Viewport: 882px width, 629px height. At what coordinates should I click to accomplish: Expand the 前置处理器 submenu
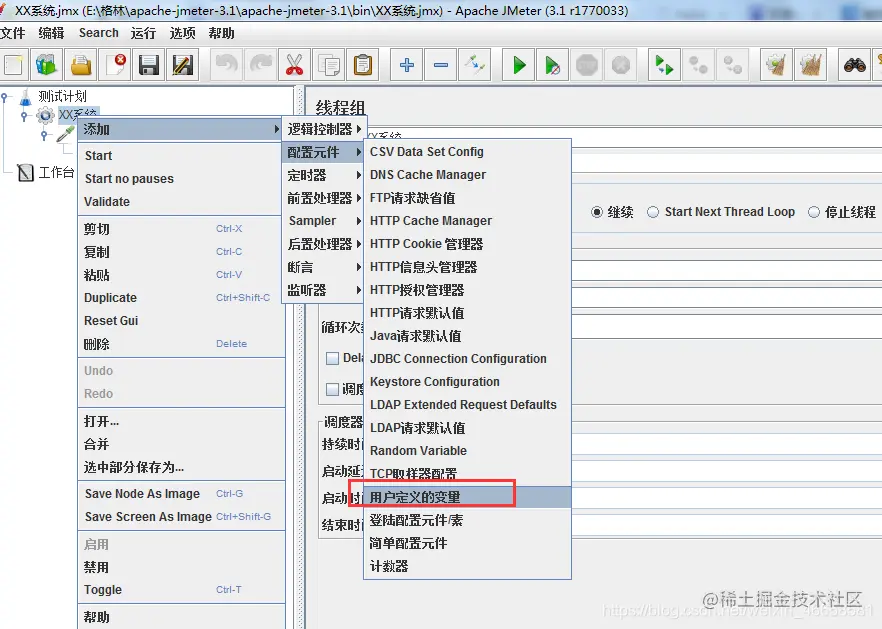point(324,198)
